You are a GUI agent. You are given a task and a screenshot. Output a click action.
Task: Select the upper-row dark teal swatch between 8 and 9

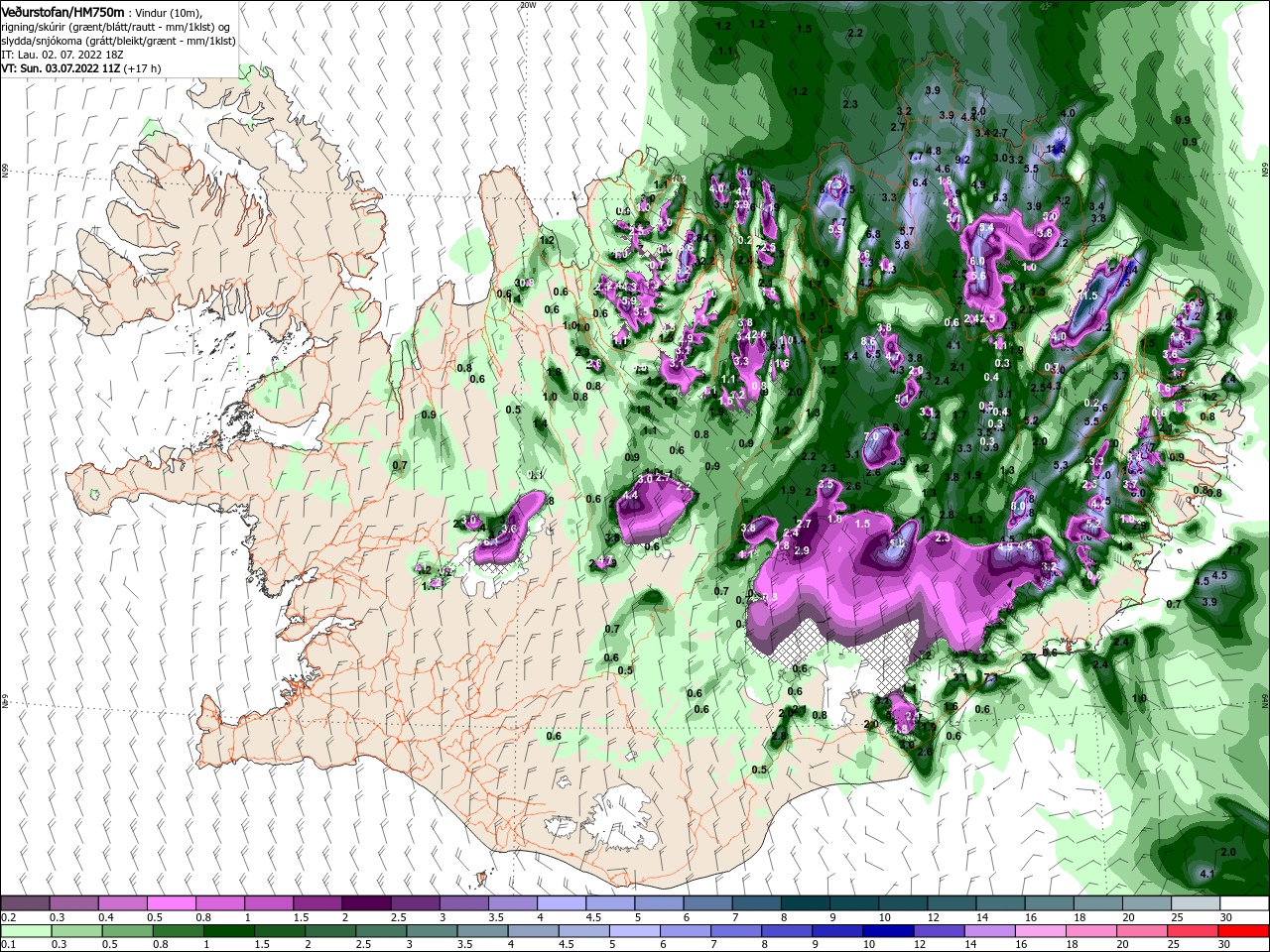click(x=806, y=903)
